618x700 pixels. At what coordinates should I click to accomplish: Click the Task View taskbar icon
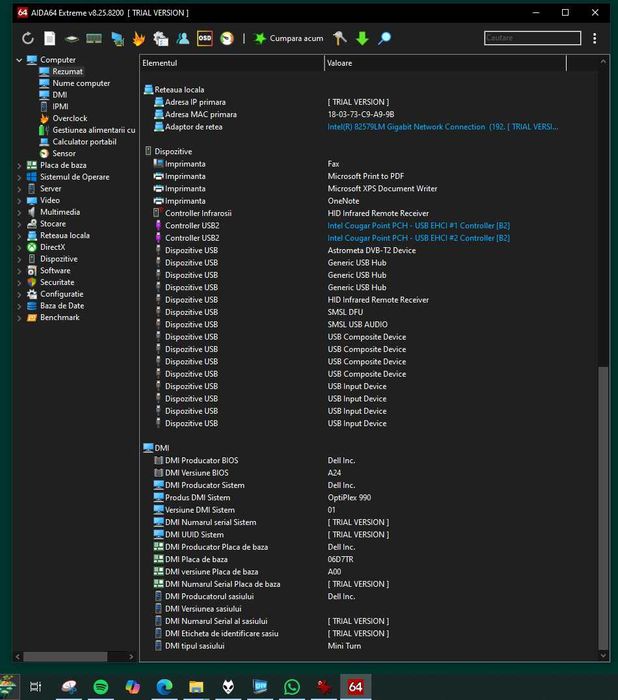click(35, 686)
